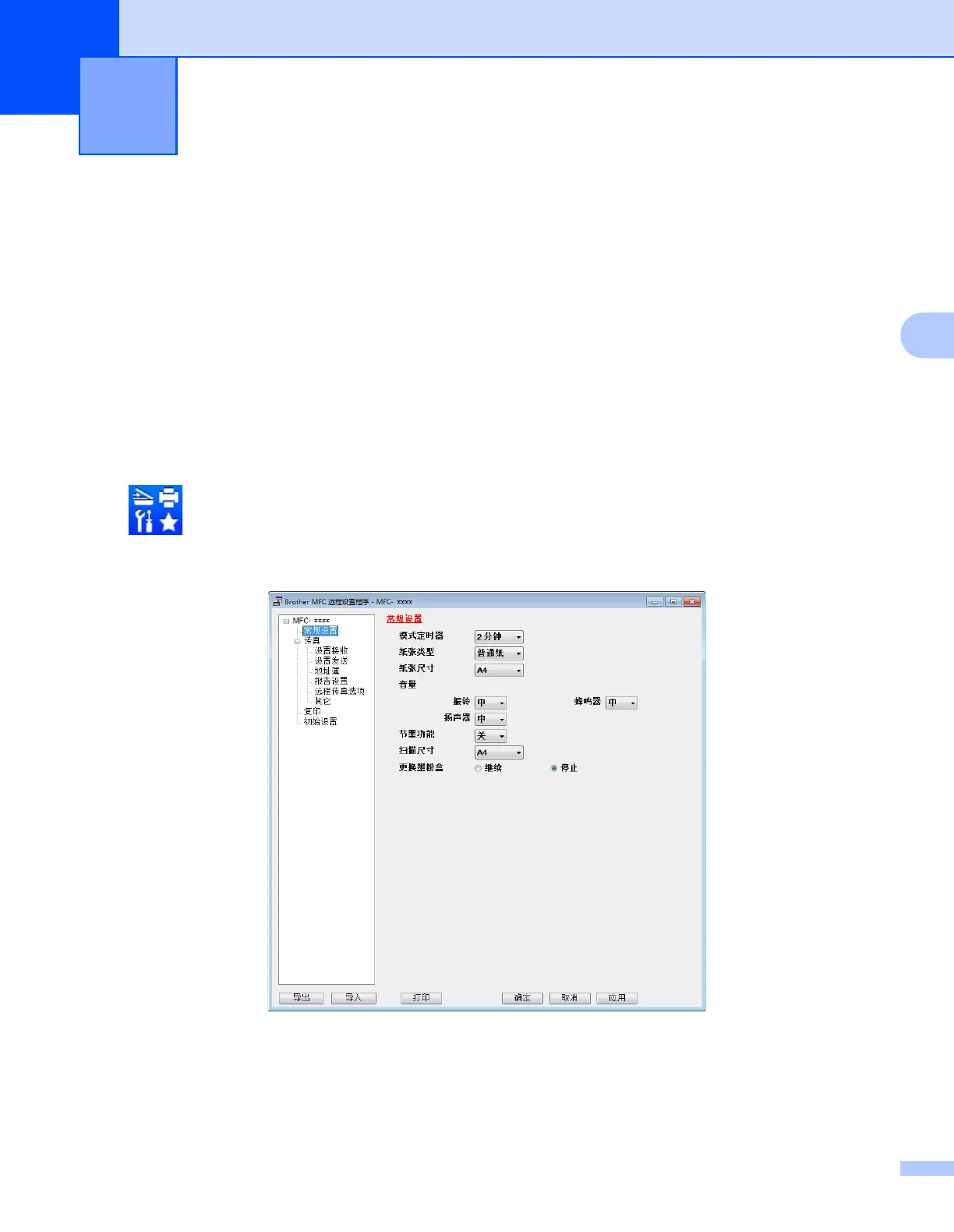The width and height of the screenshot is (954, 1232).
Task: Click the blue ControlCenter tools icon
Action: [155, 510]
